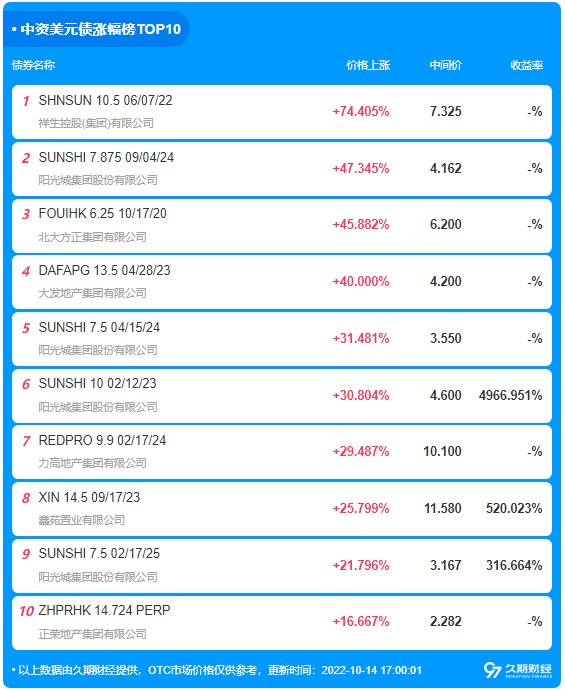Screen dimensions: 565x690
Task: Select SUNSHI 7.5 02/17/25 bond row
Action: (282, 566)
